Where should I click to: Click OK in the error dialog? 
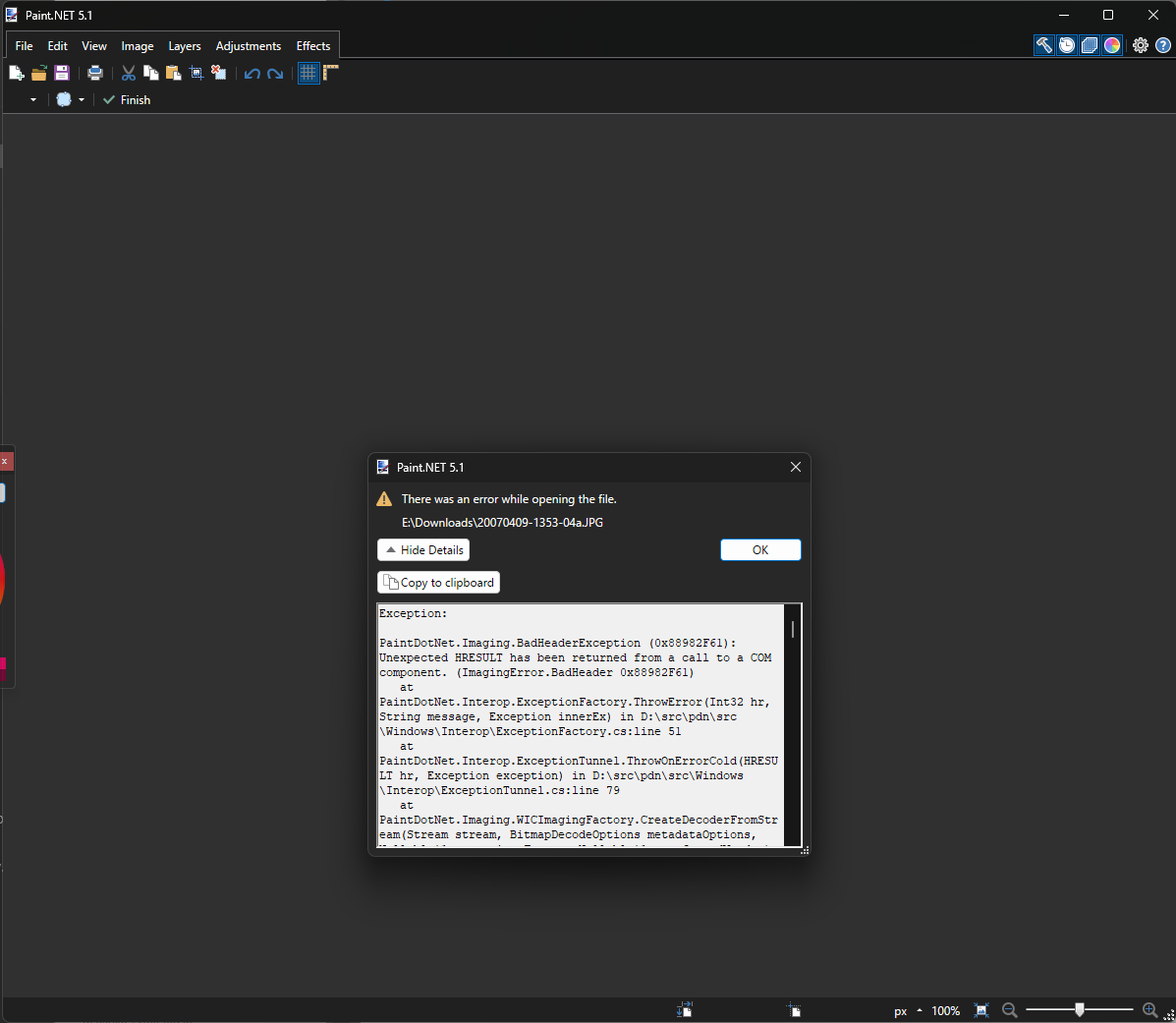click(760, 549)
